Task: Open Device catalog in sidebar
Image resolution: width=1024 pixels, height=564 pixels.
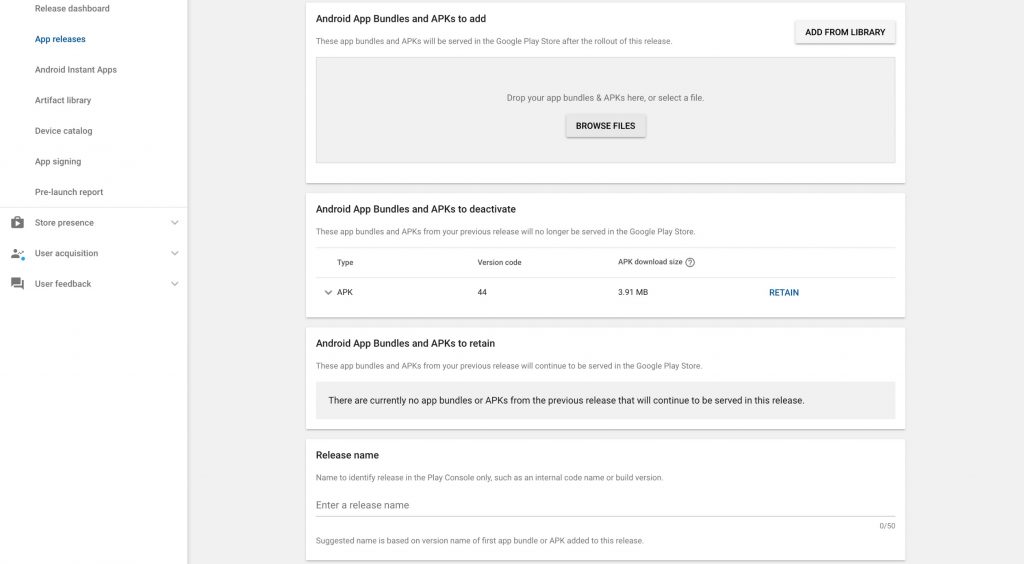Action: 63,131
